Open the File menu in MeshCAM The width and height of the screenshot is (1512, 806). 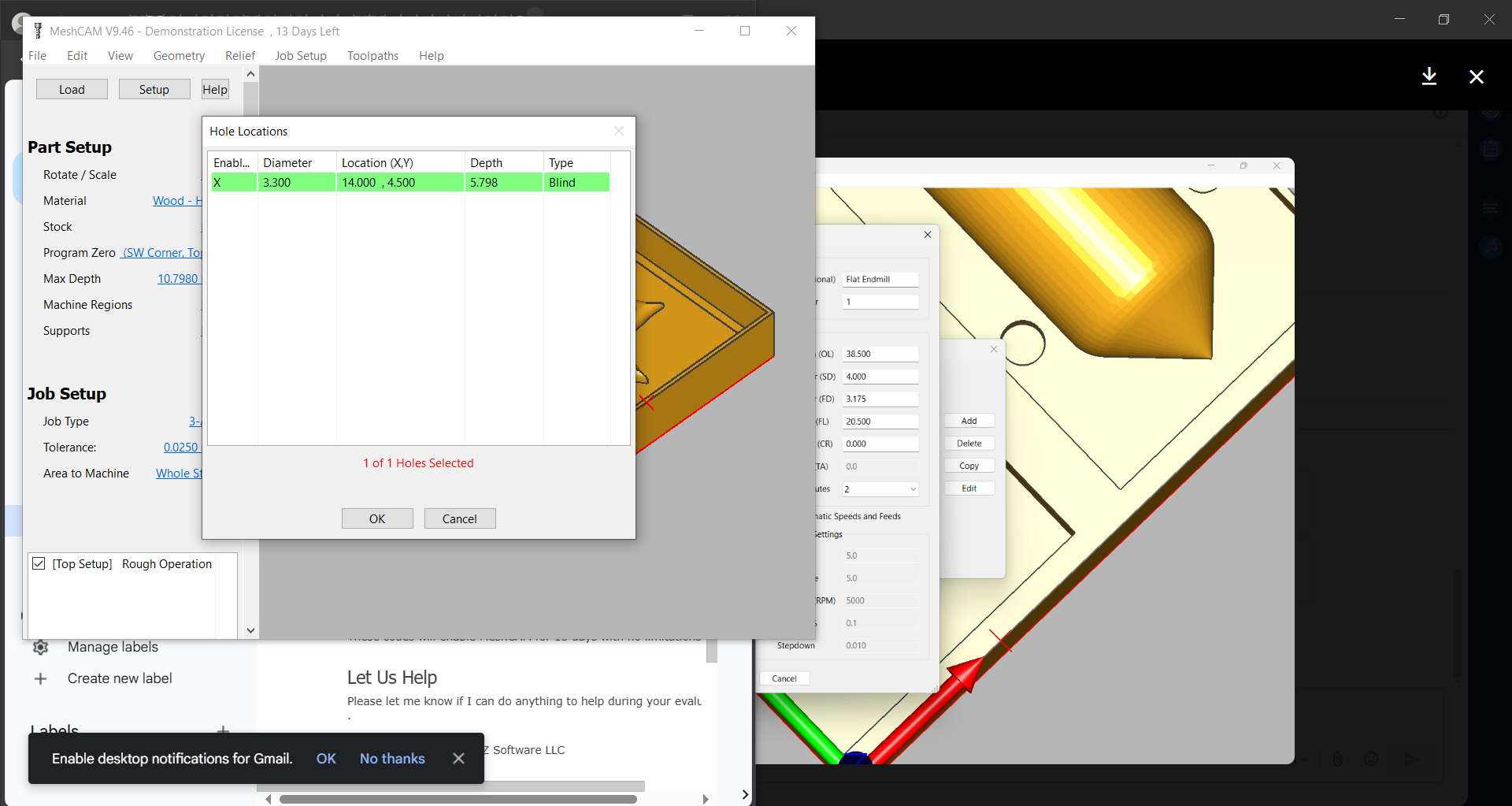tap(37, 55)
